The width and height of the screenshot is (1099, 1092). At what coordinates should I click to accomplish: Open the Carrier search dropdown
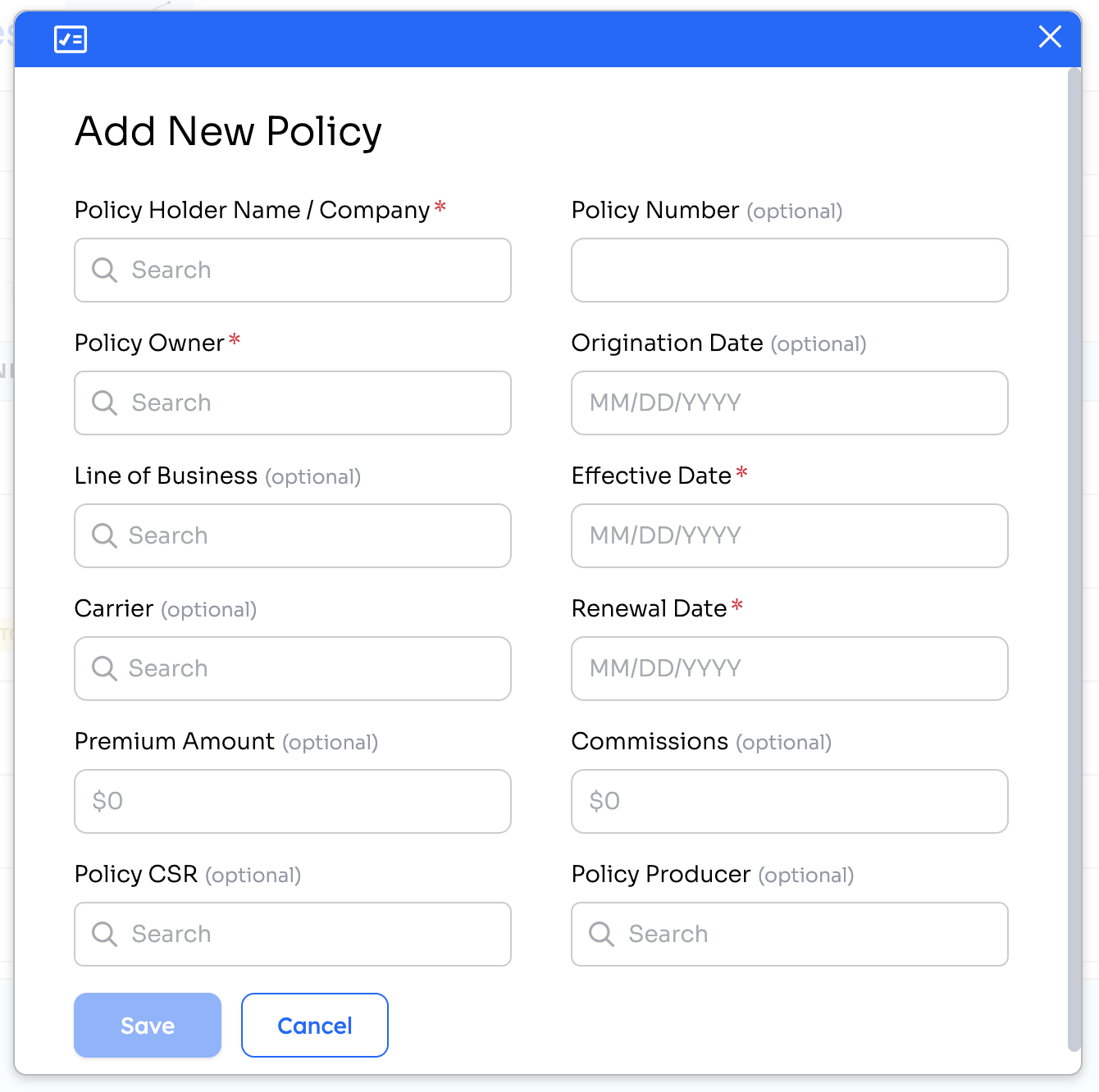(293, 669)
